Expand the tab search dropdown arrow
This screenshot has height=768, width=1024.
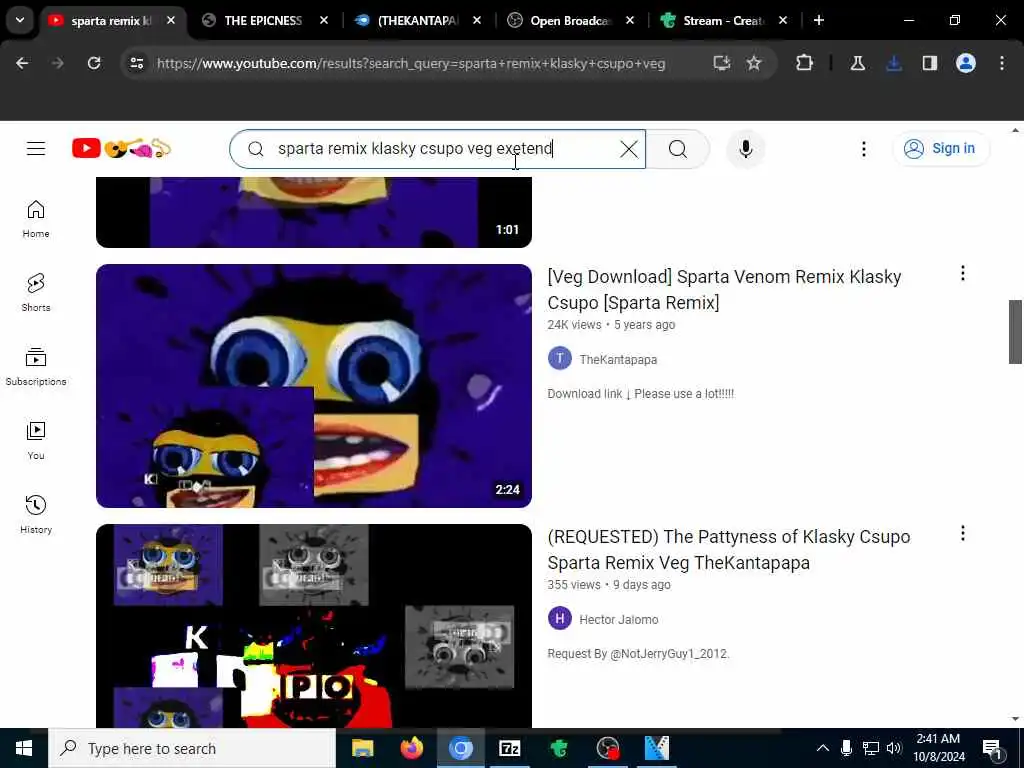coord(20,20)
